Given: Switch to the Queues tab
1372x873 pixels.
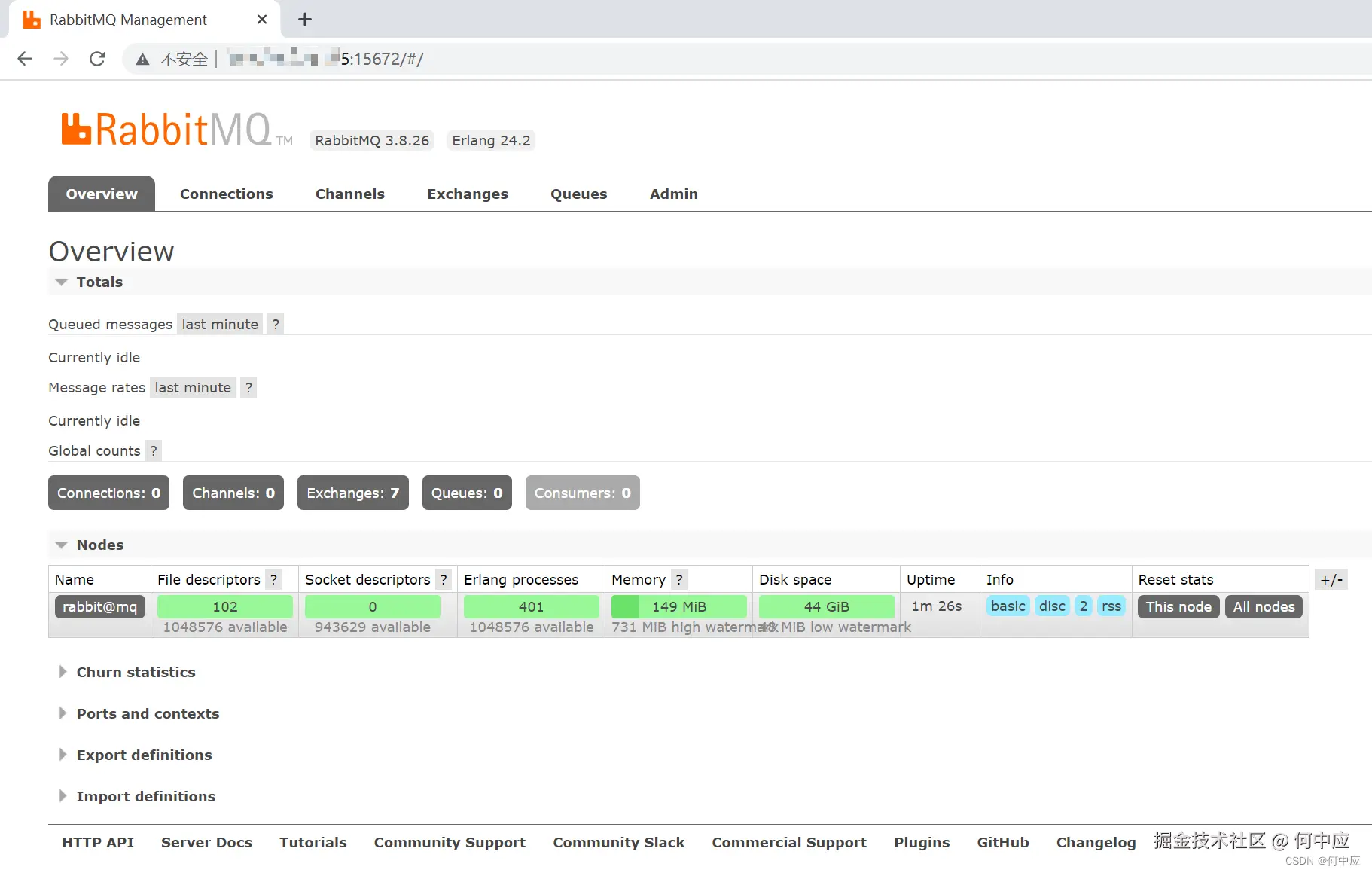Looking at the screenshot, I should [579, 194].
